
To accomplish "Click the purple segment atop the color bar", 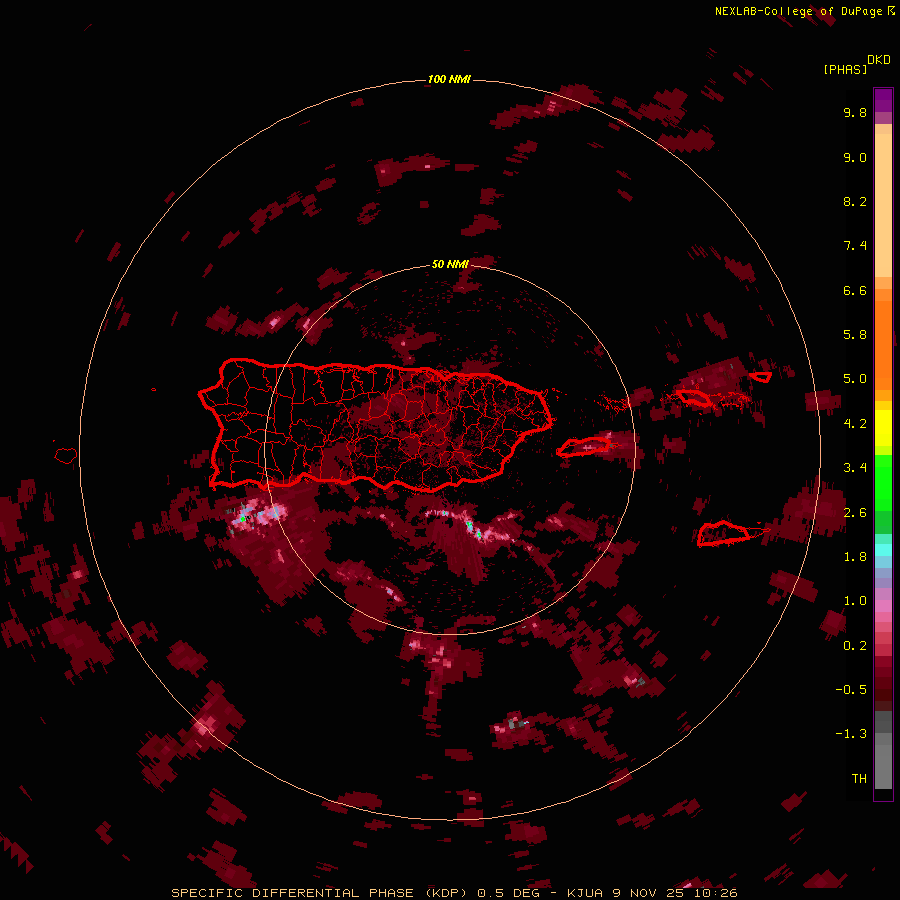I will 883,100.
